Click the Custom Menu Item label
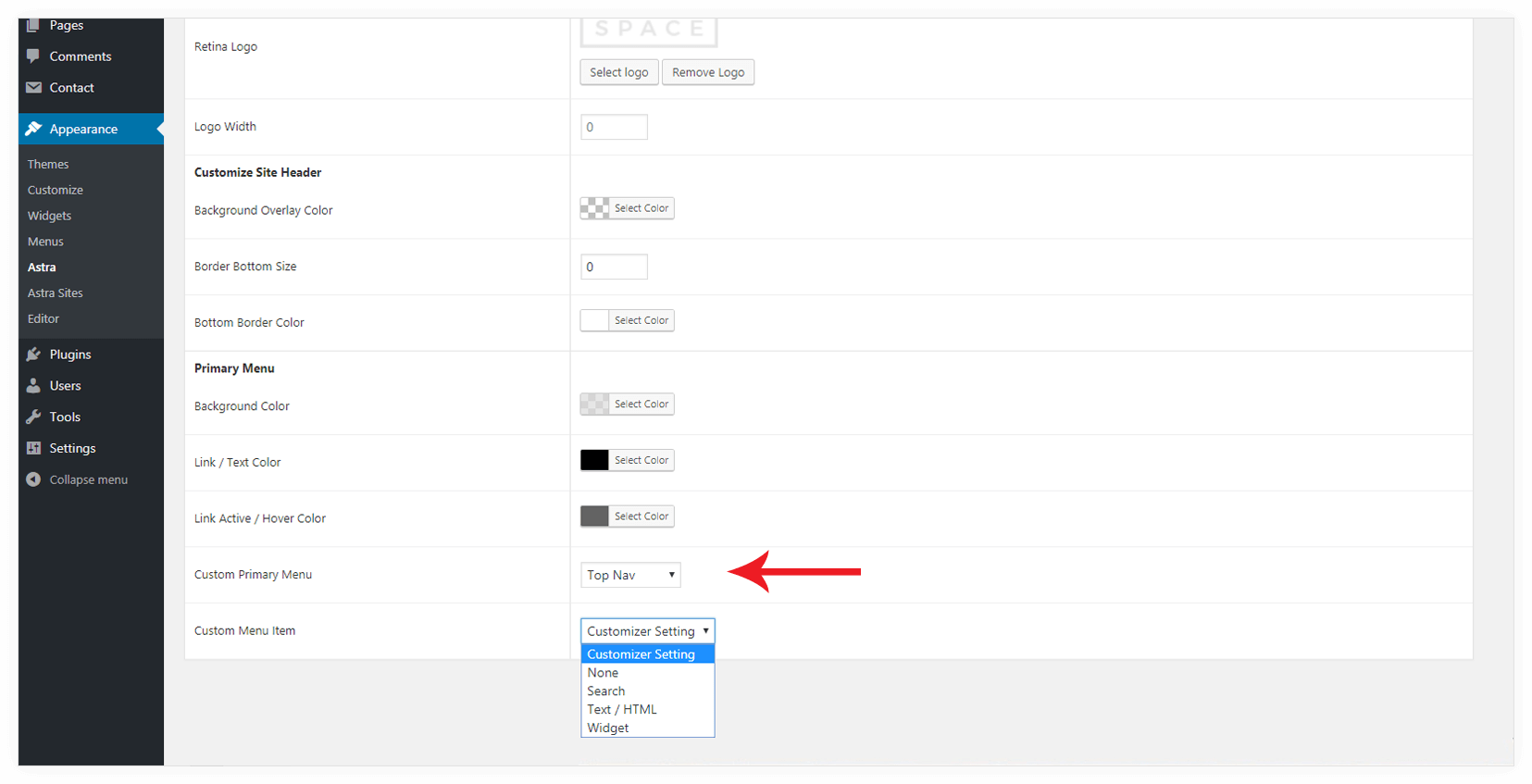 [x=244, y=631]
